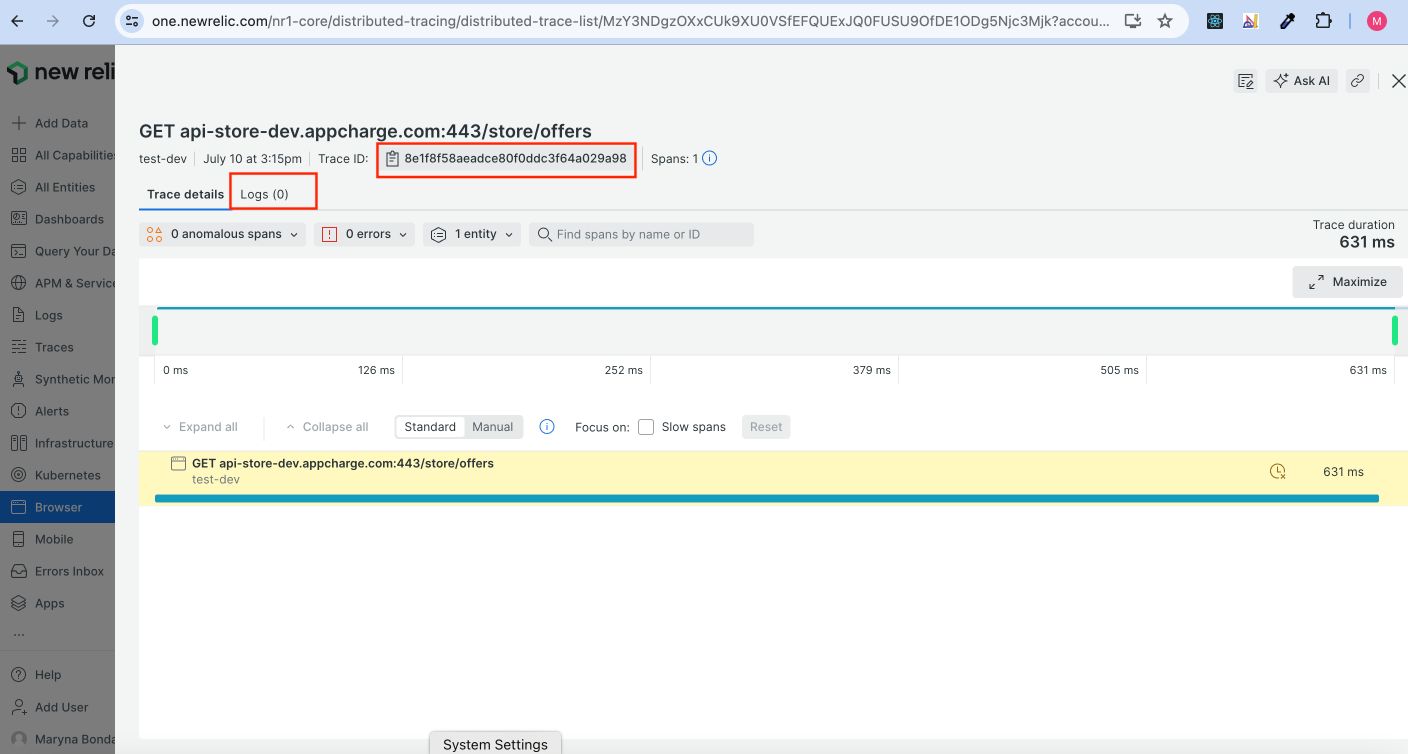The image size is (1408, 754).
Task: Switch to the Logs (0) tab
Action: click(x=265, y=194)
